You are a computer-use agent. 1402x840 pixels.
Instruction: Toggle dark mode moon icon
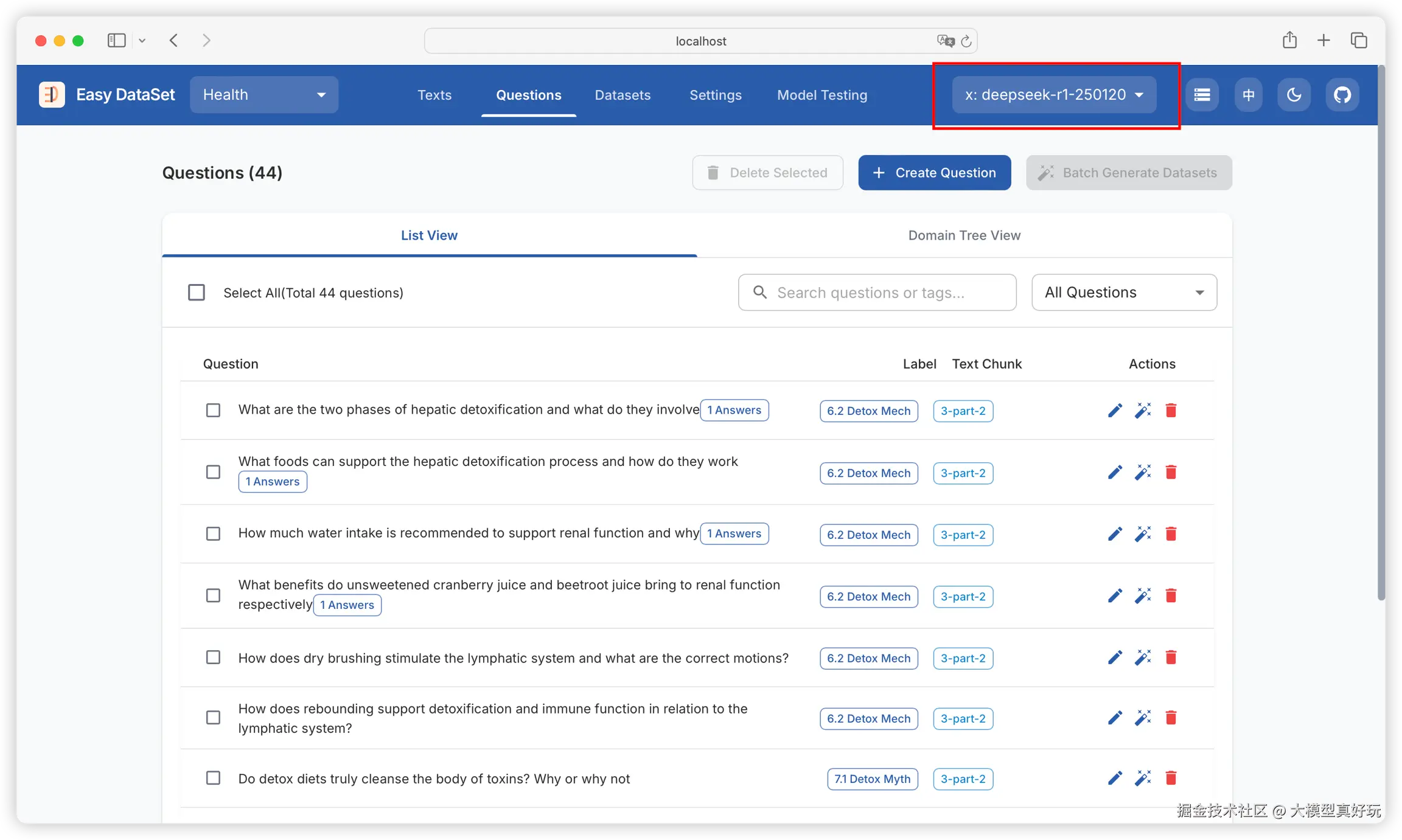point(1294,95)
